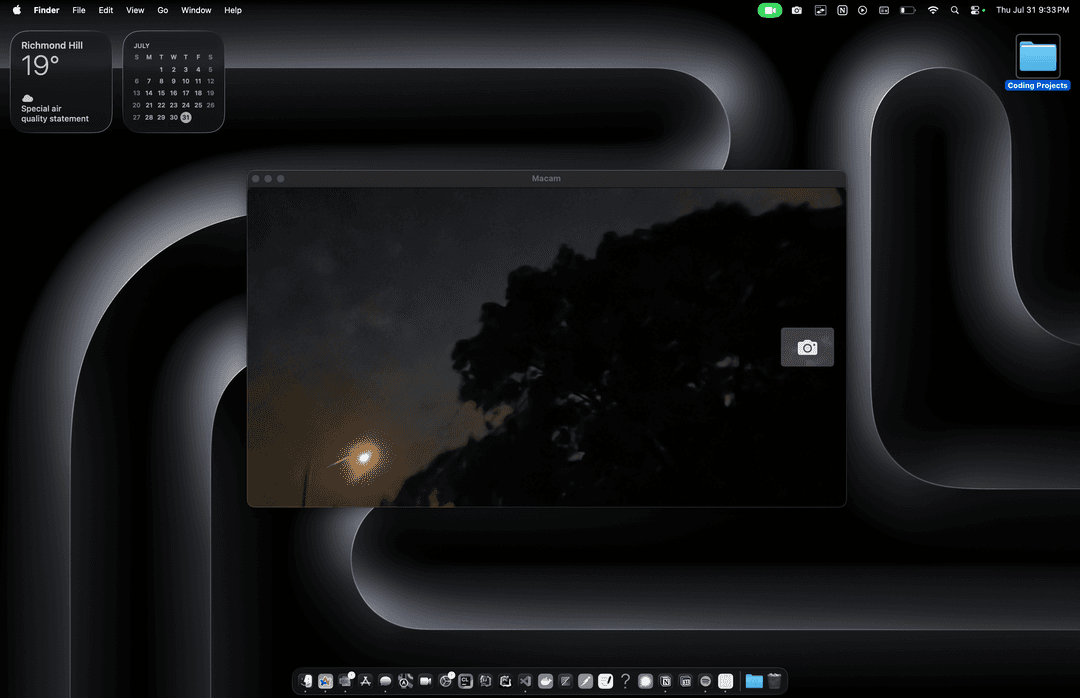Image resolution: width=1080 pixels, height=698 pixels.
Task: Open FaceTime from the Dock
Action: [x=425, y=681]
